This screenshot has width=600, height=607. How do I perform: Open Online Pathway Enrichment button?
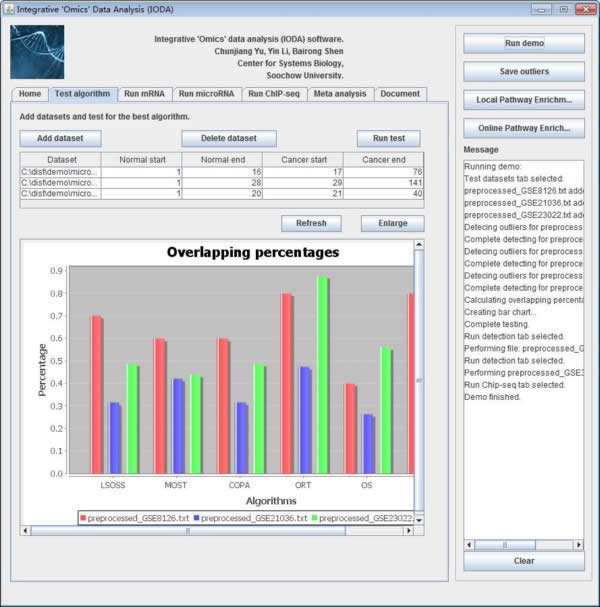(524, 128)
